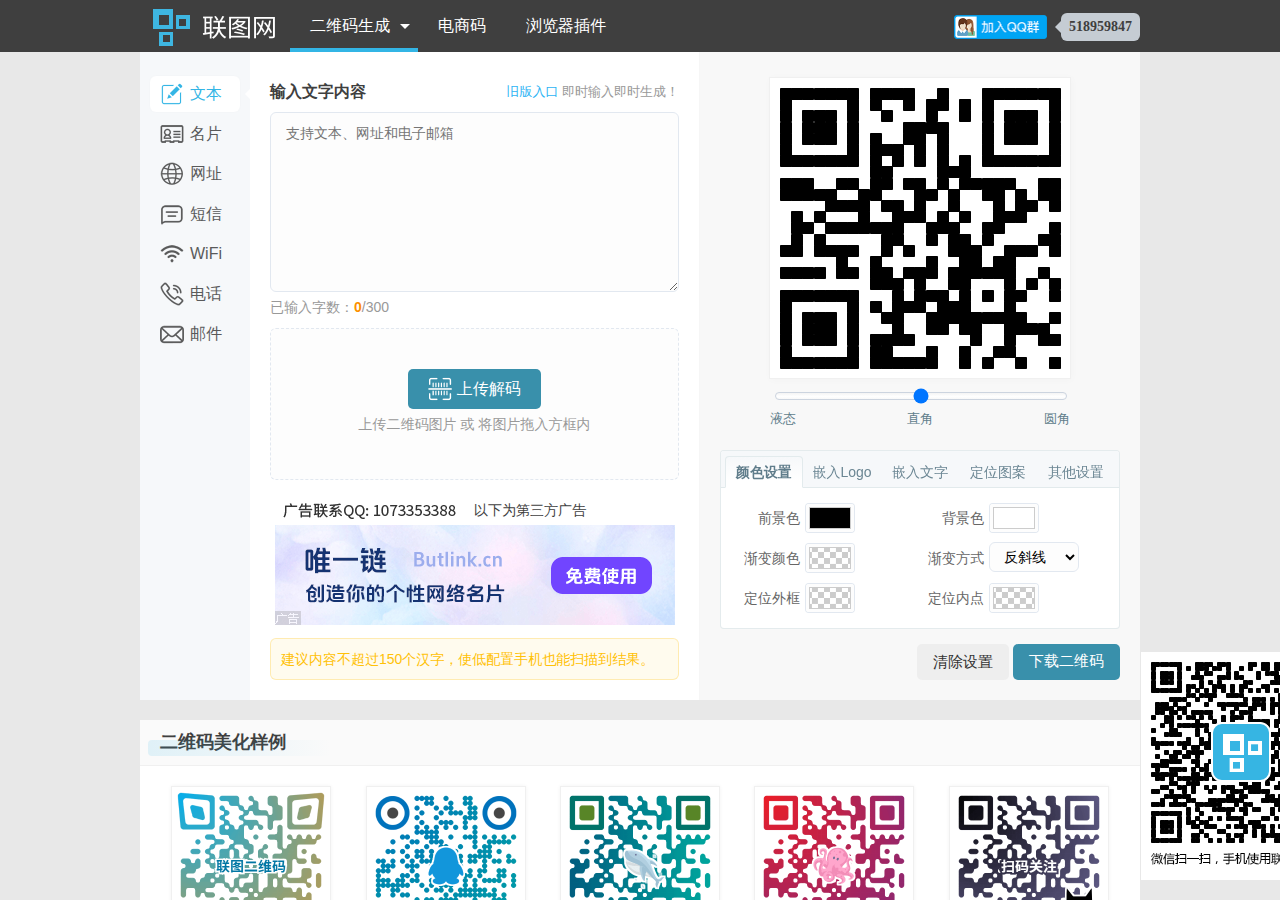
Task: Expand the 二维码生成 dropdown arrow
Action: click(x=404, y=27)
